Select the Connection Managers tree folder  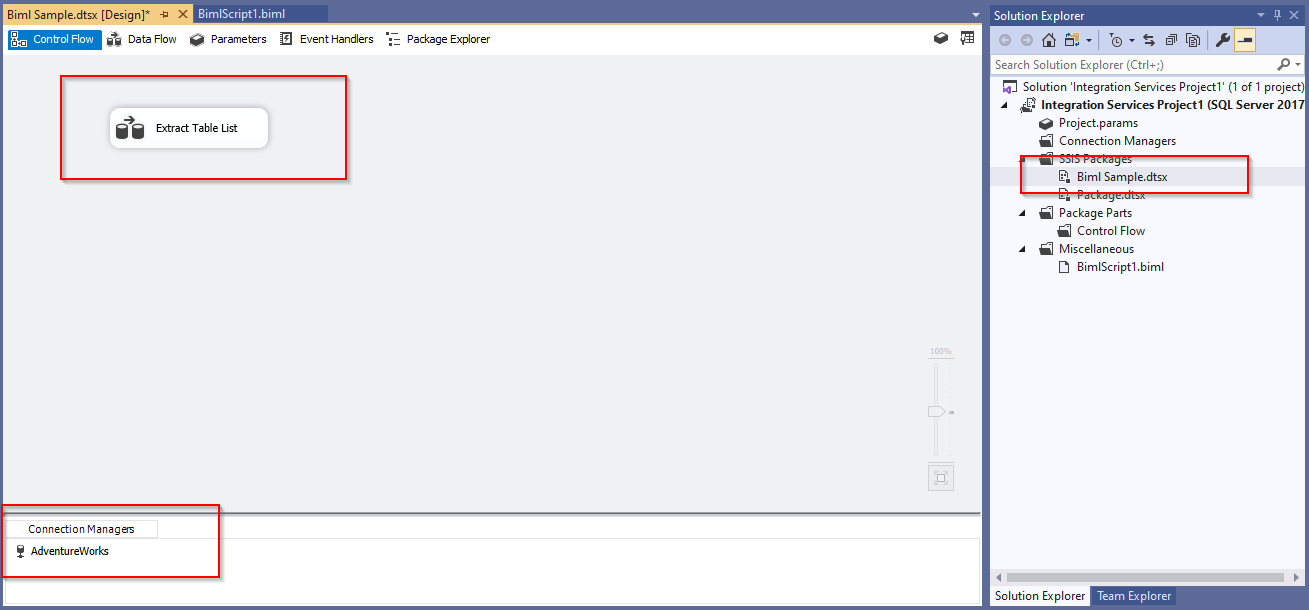(1117, 141)
